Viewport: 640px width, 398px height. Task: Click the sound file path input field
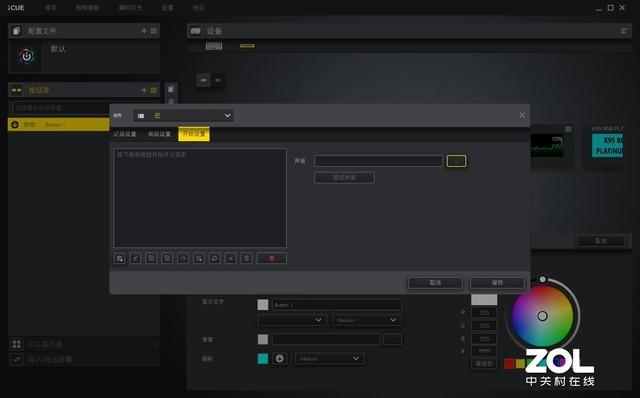point(378,161)
